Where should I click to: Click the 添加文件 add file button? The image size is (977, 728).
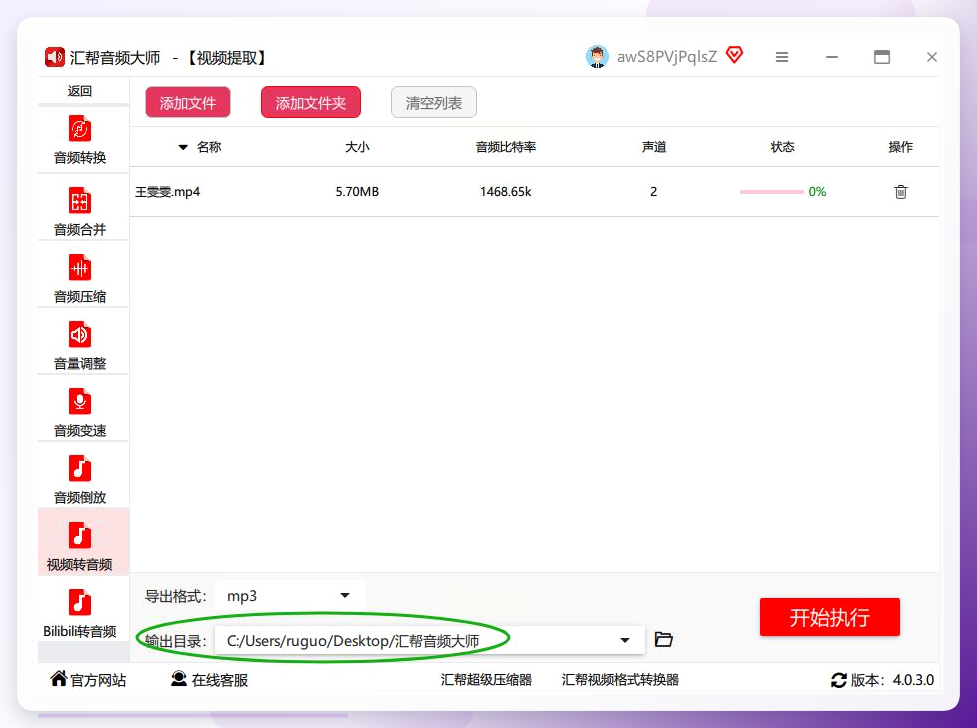coord(188,102)
